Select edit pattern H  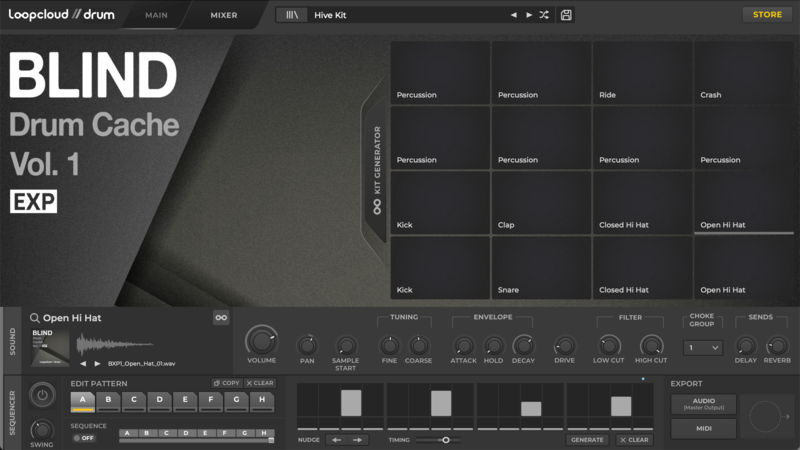click(262, 402)
